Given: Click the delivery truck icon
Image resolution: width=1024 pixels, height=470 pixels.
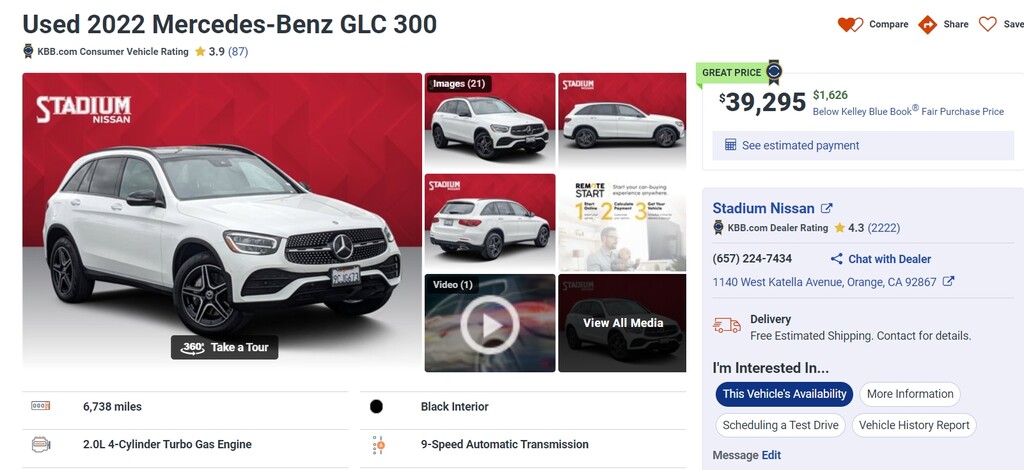Looking at the screenshot, I should coord(727,325).
